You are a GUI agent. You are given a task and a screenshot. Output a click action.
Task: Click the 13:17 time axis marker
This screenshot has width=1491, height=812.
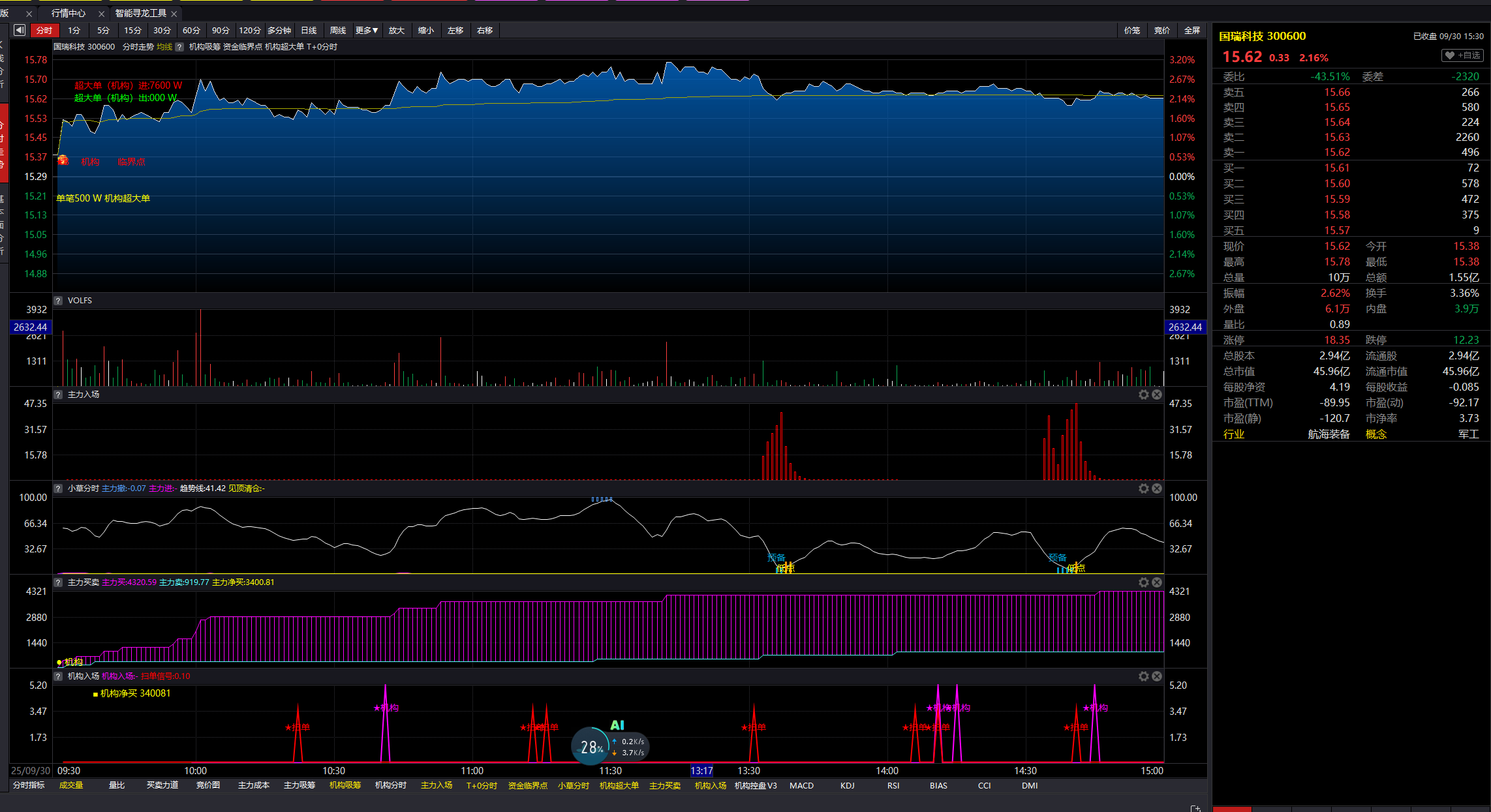coord(701,770)
